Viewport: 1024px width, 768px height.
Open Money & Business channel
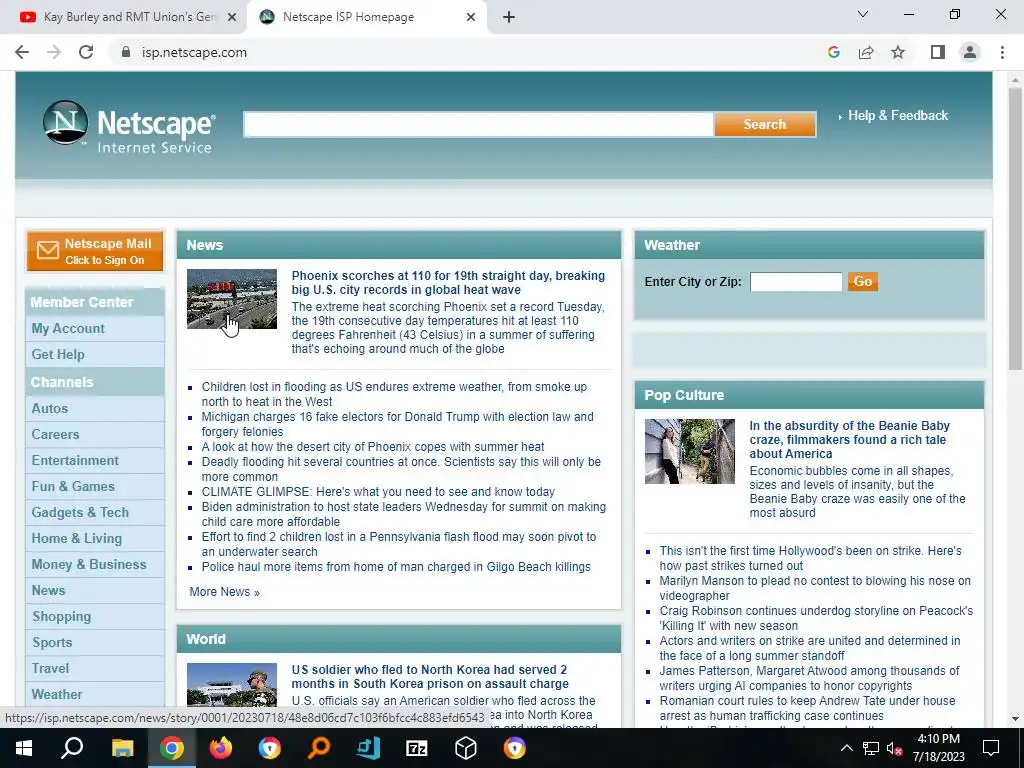coord(89,564)
